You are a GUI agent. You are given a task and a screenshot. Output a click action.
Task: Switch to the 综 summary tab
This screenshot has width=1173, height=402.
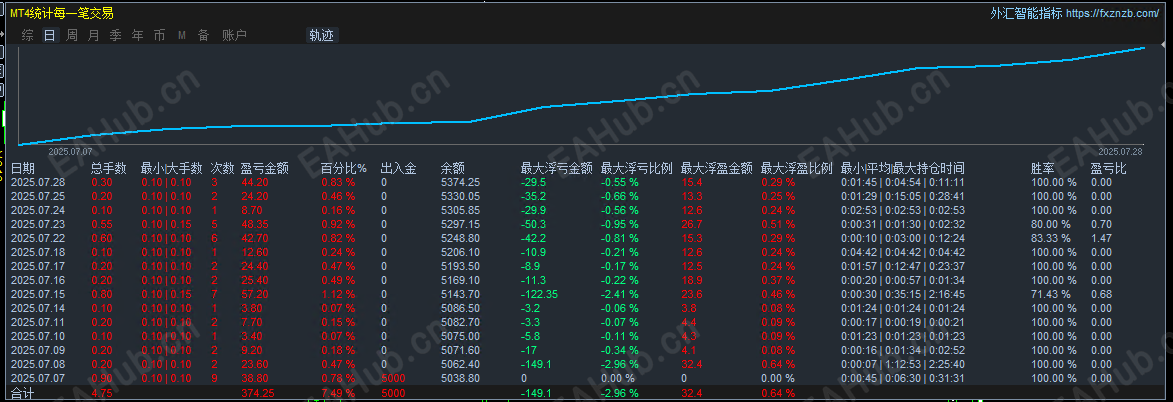coord(28,35)
